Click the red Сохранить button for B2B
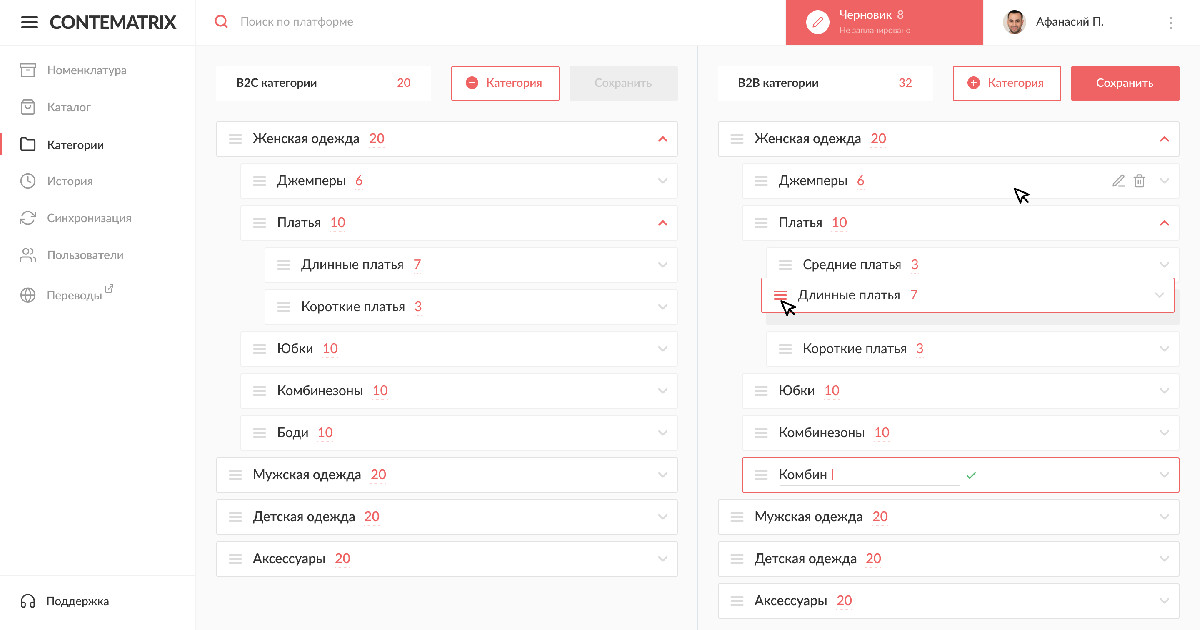This screenshot has width=1200, height=630. (1124, 83)
